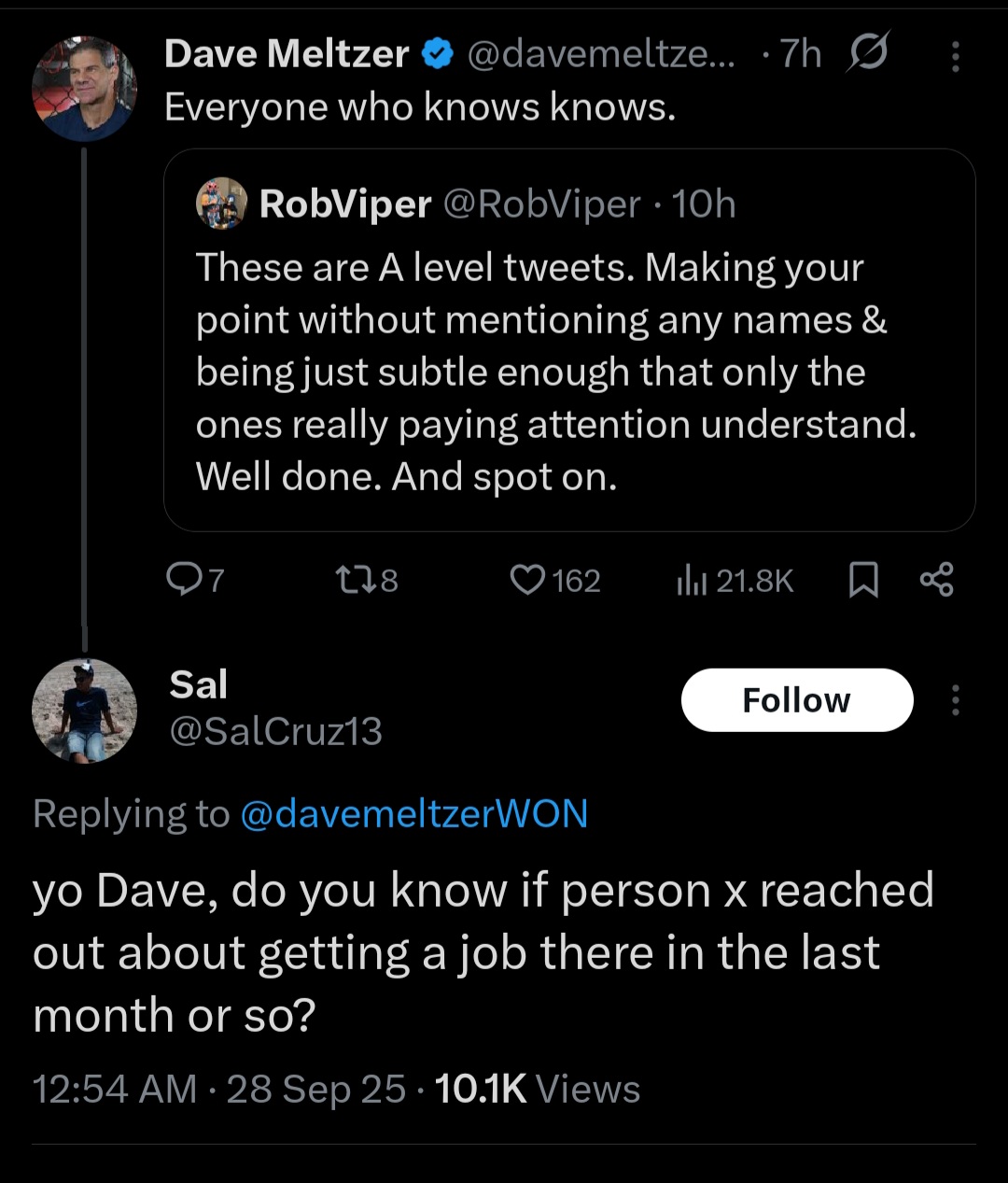Open the Grok slashed-circle icon beside 7h
This screenshot has width=1008, height=1183.
(x=867, y=52)
